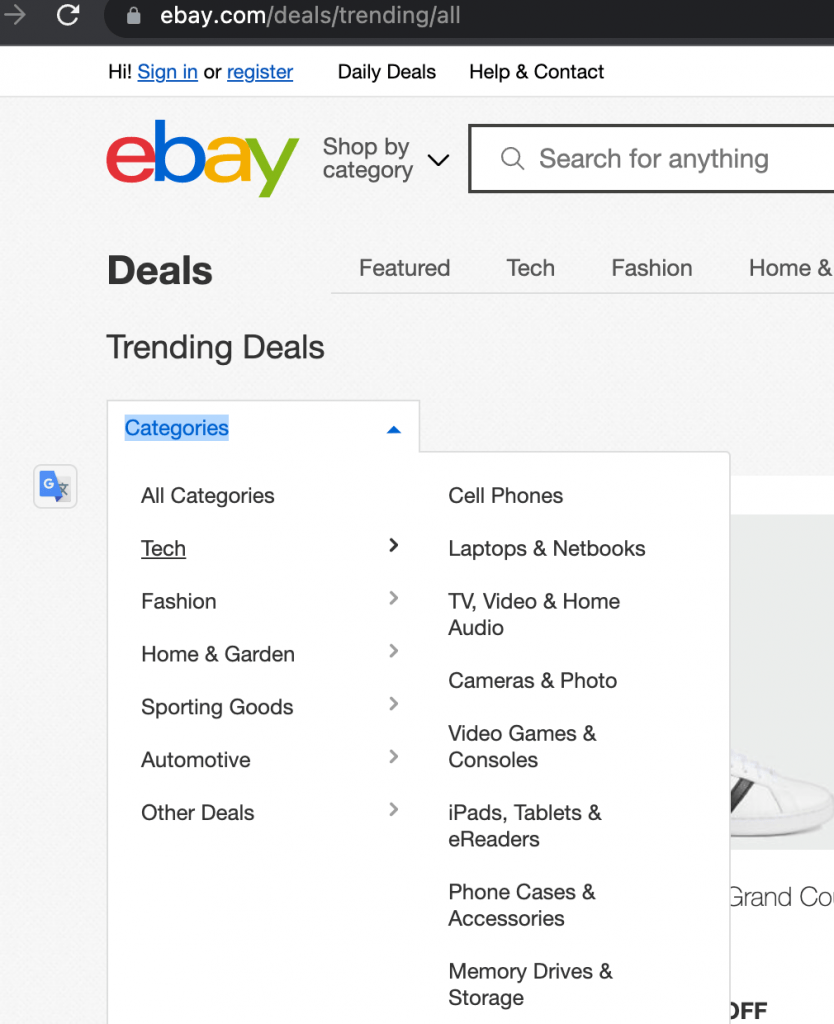
Task: Click the Google Translate icon
Action: (55, 487)
